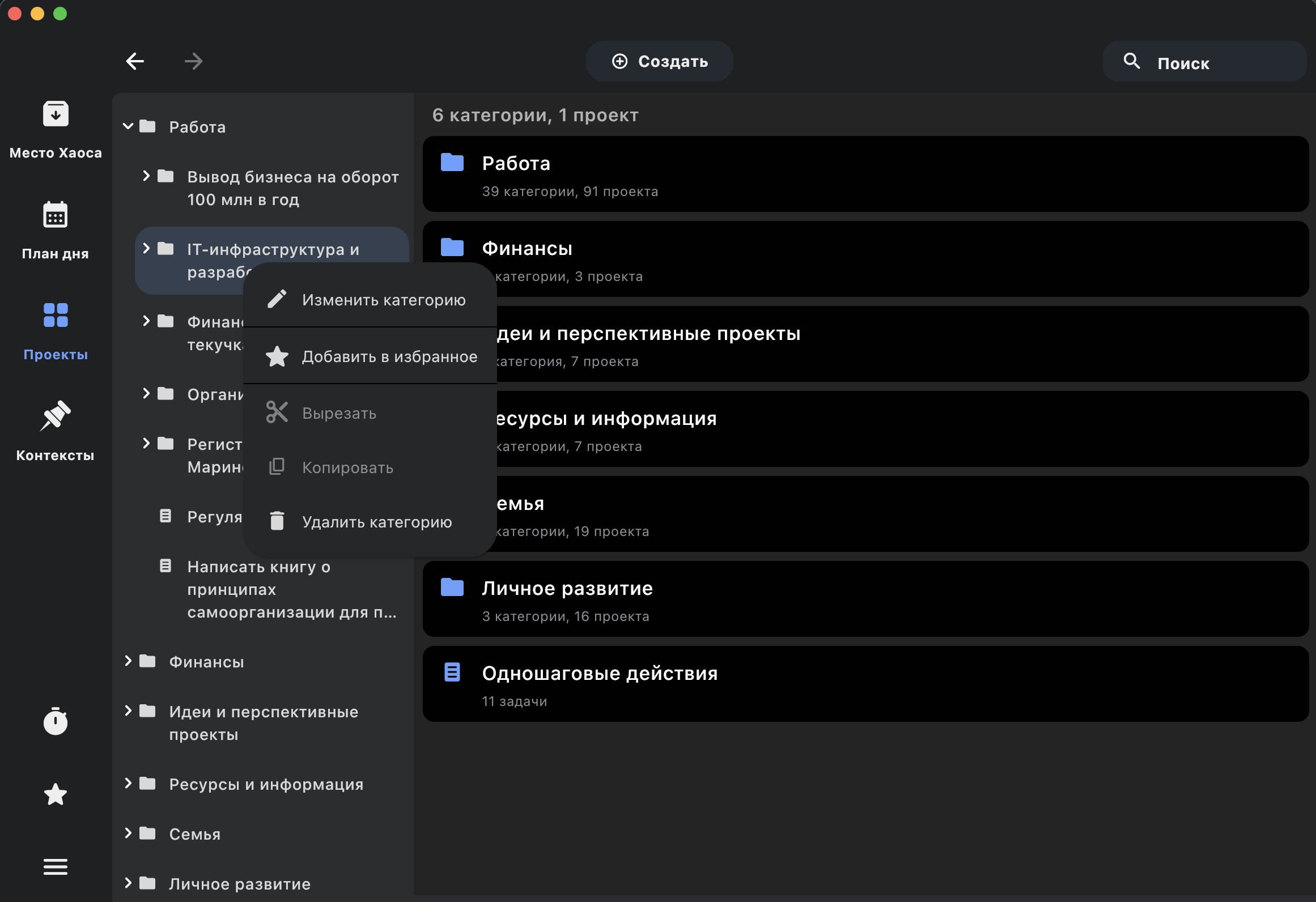Expand Ресурсы и информация tree category
The width and height of the screenshot is (1316, 902).
tap(128, 783)
